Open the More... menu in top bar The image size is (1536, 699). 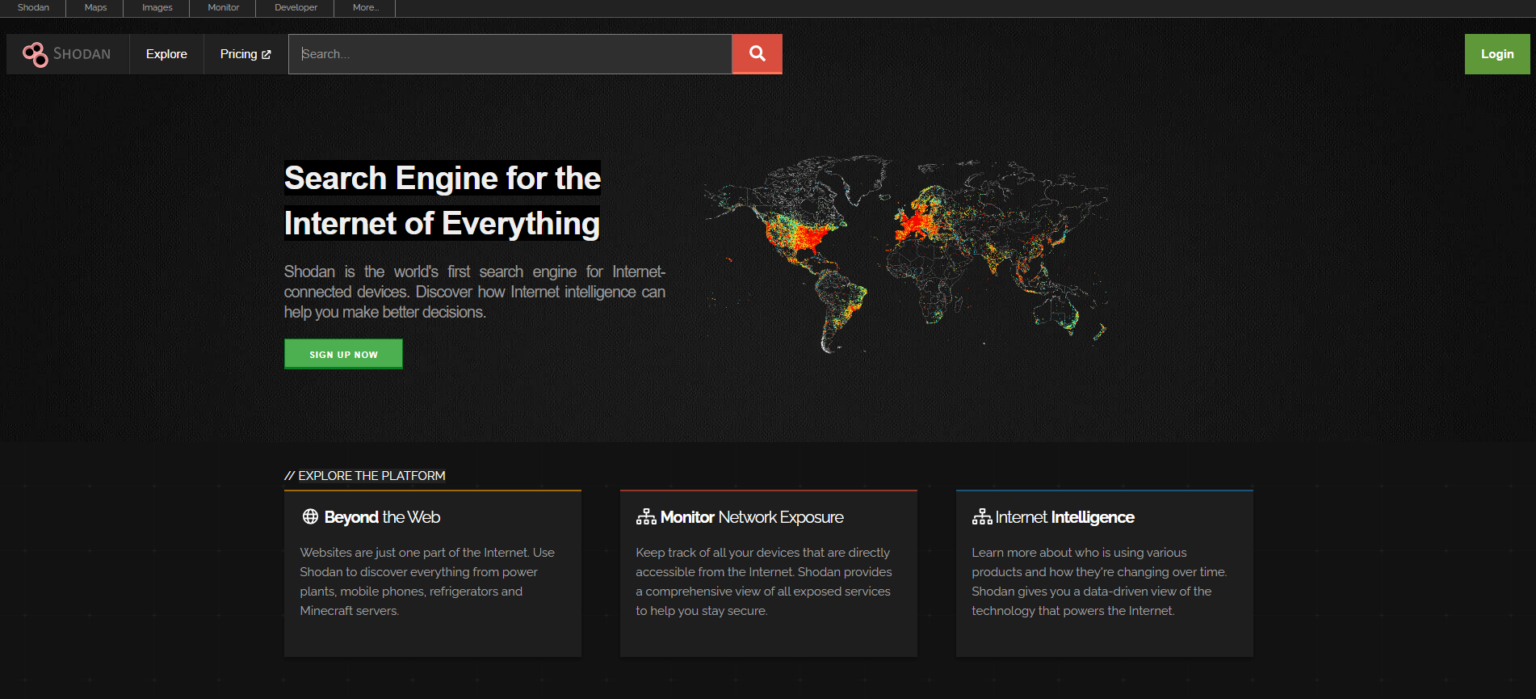pyautogui.click(x=365, y=8)
